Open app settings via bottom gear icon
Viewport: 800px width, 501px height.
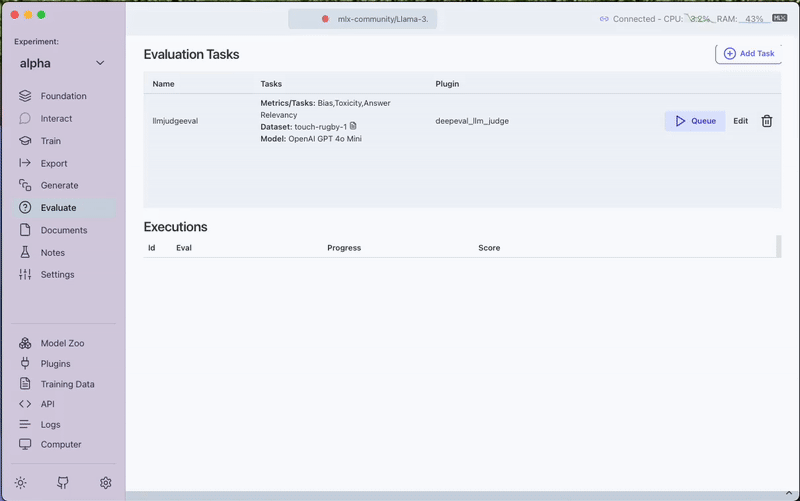tap(106, 483)
